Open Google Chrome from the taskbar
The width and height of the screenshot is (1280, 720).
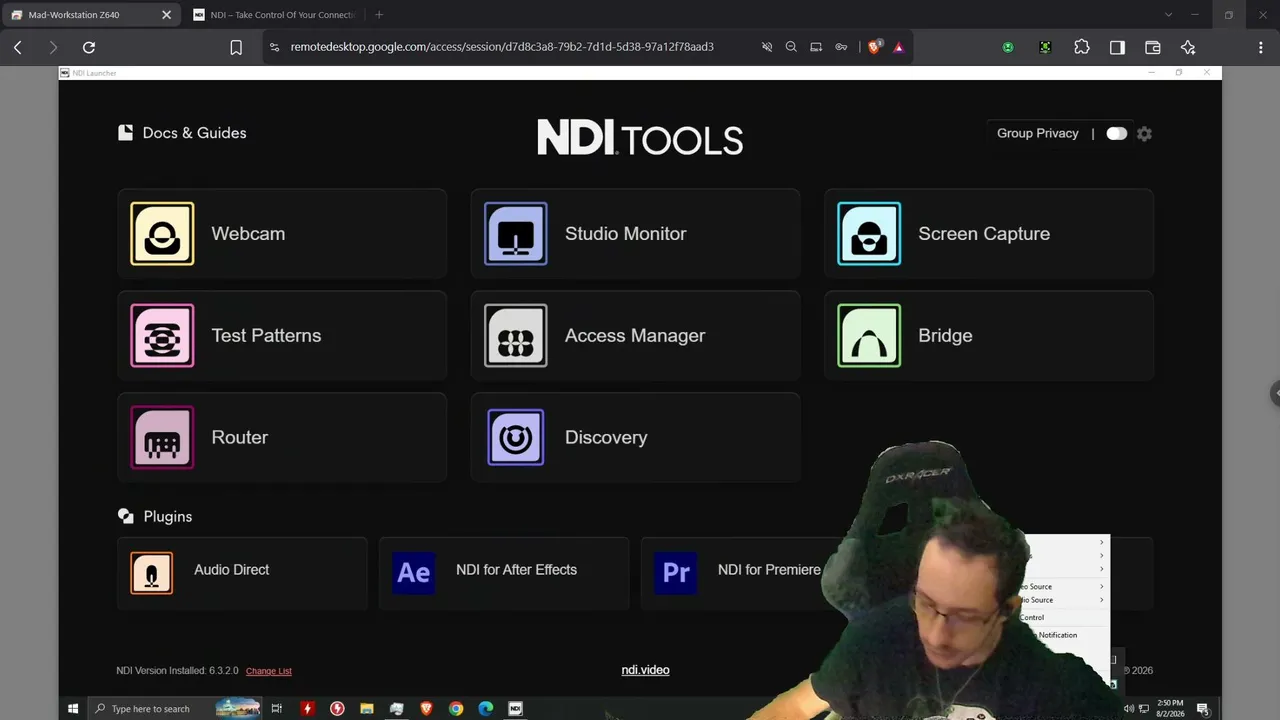pos(456,708)
